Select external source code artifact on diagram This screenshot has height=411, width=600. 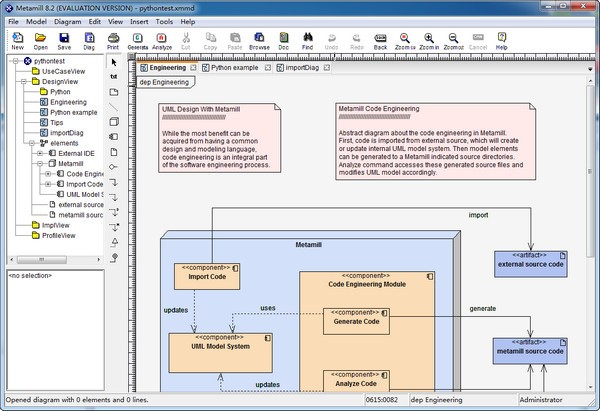(x=530, y=264)
